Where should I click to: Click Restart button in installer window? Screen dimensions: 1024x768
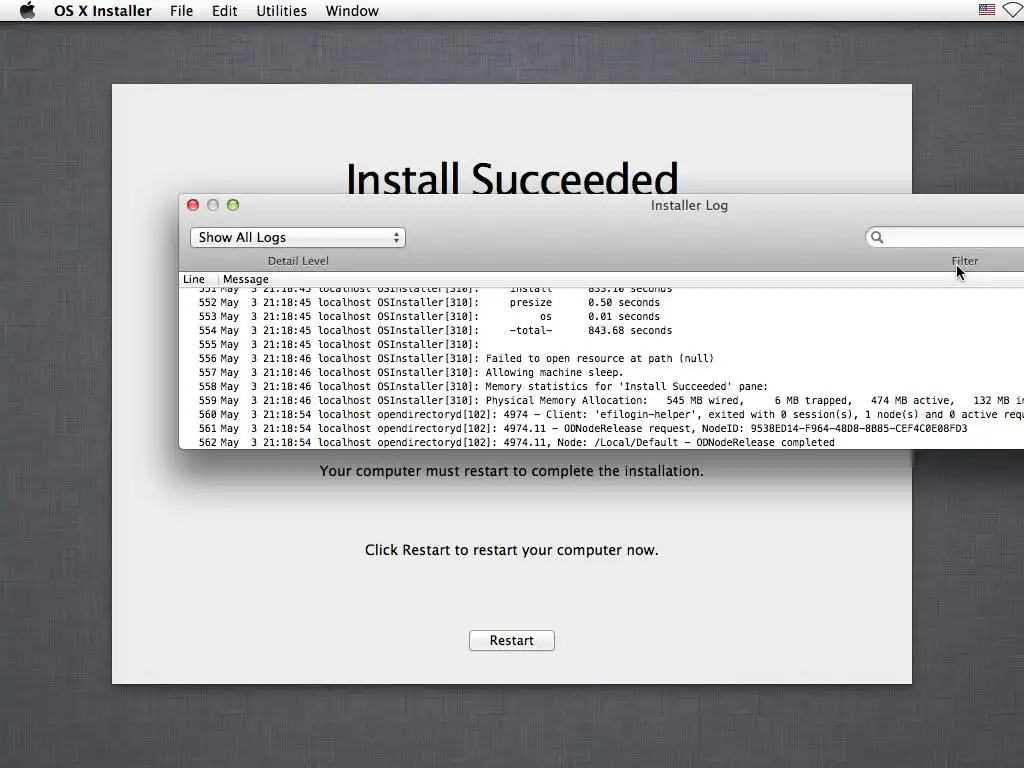pos(512,641)
